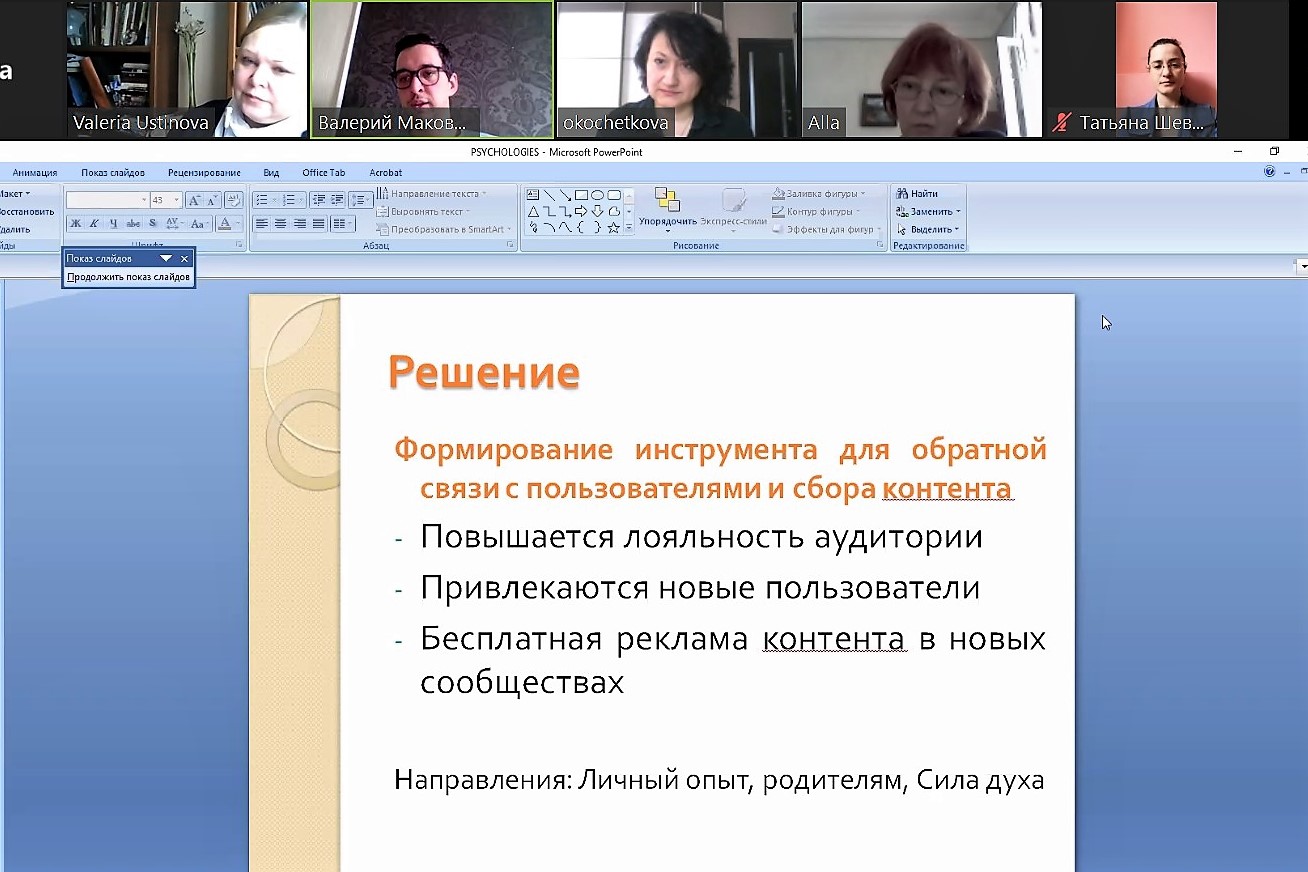Click the Найти binoculars button

pos(917,194)
